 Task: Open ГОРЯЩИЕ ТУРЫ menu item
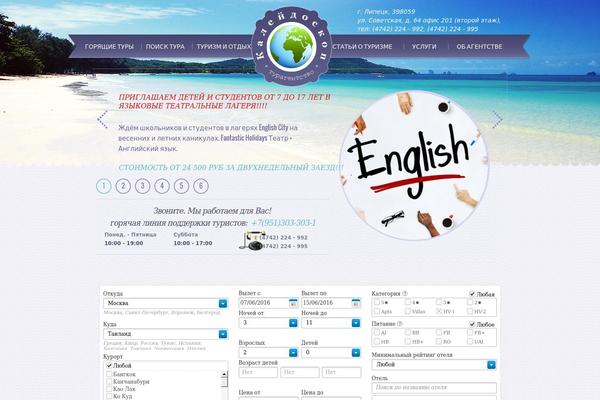(109, 47)
